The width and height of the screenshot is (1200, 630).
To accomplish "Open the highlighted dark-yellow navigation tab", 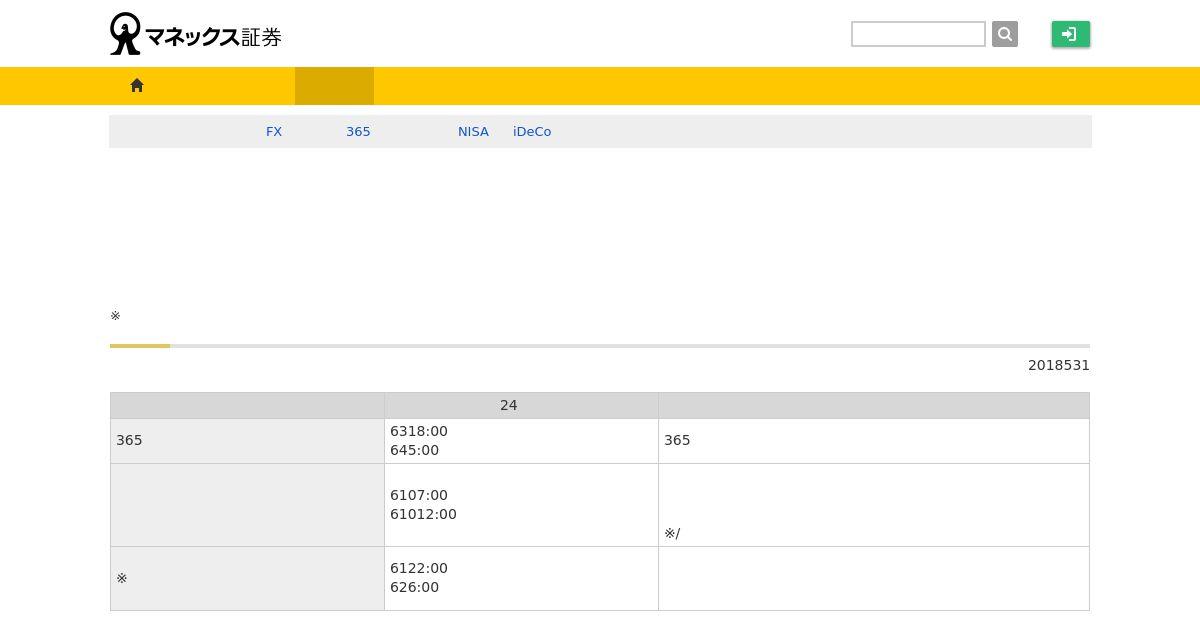I will (x=334, y=86).
